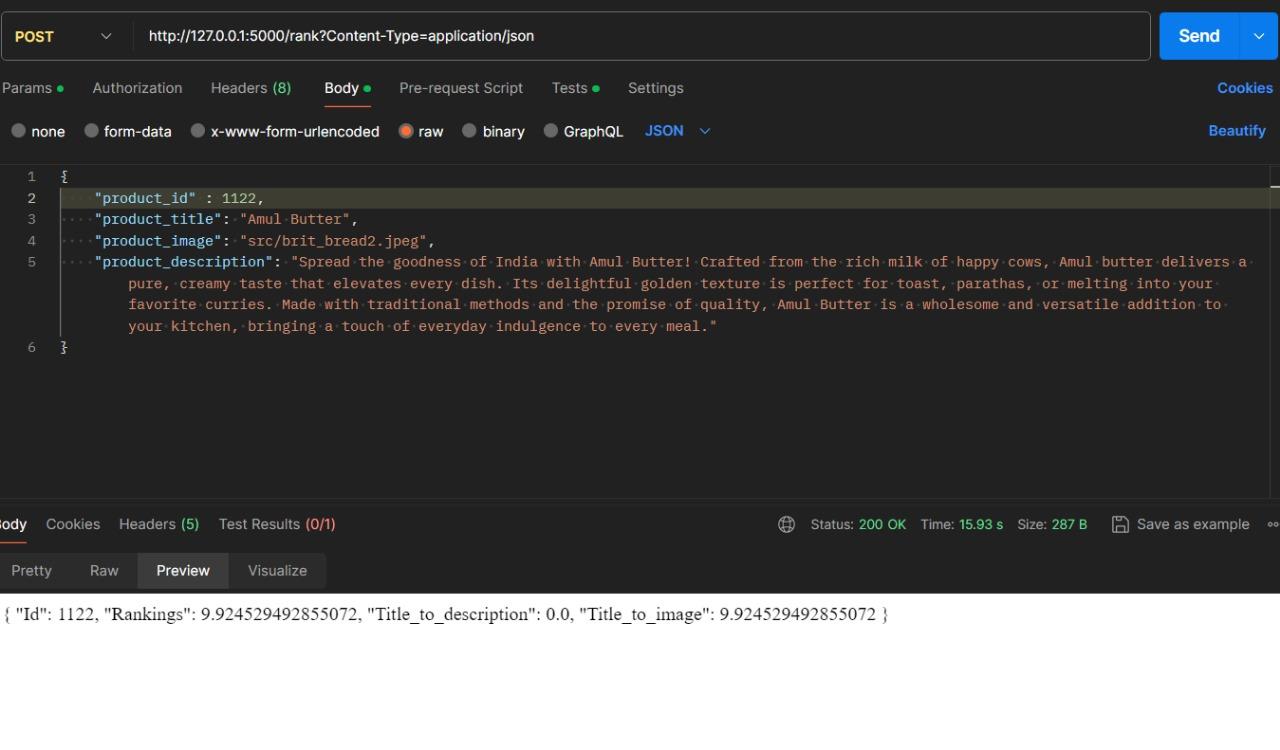Viewport: 1280px width, 750px height.
Task: Click the editor scrollbar marker
Action: 1275,186
